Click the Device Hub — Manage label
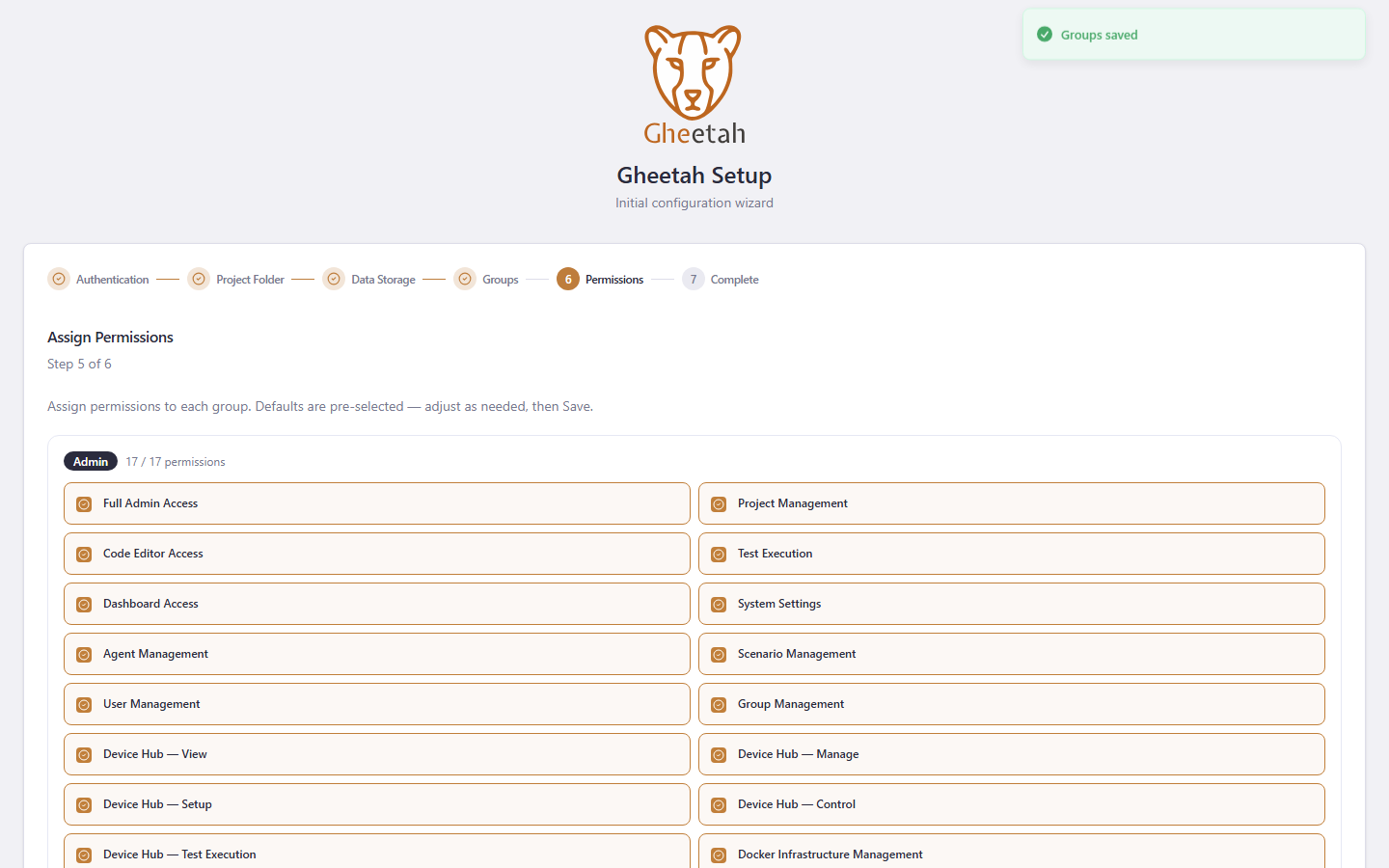The height and width of the screenshot is (868, 1389). [x=799, y=754]
